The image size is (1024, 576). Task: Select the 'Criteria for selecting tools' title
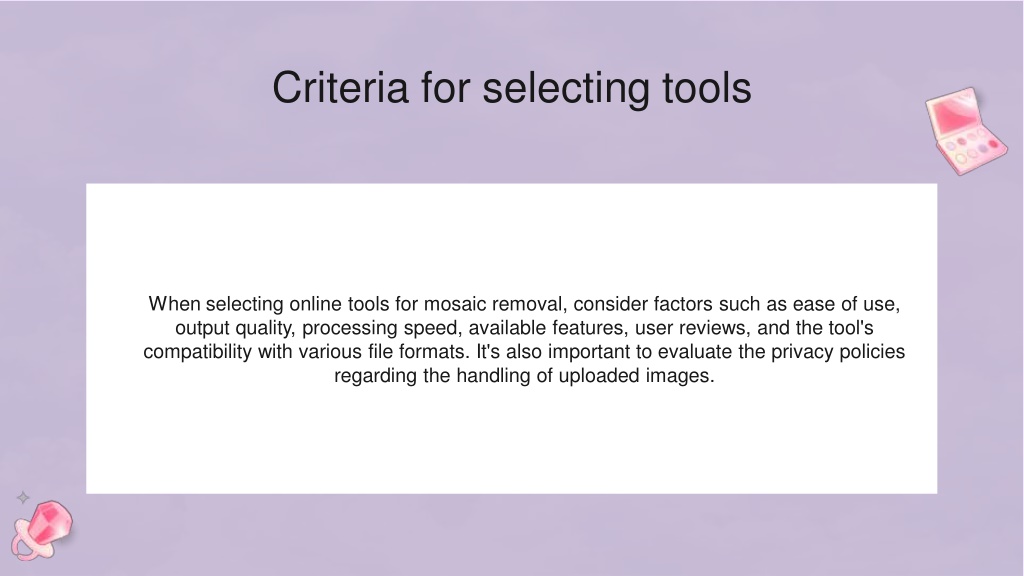tap(512, 88)
